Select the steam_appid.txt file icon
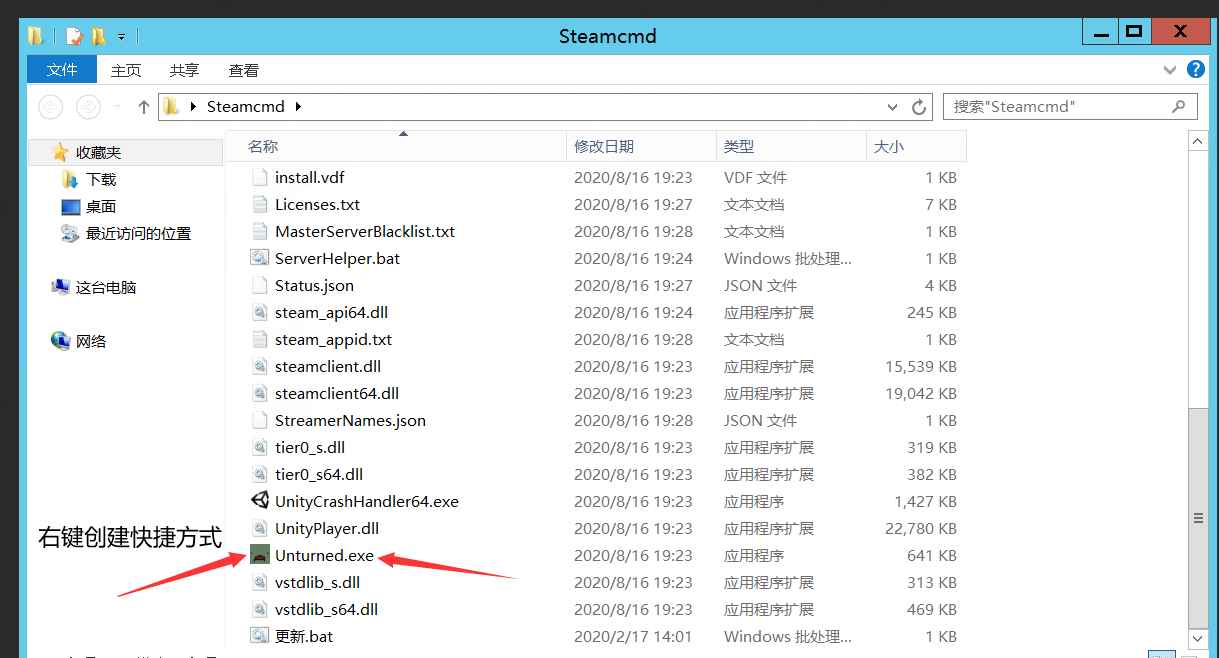Viewport: 1219px width, 658px height. [260, 340]
